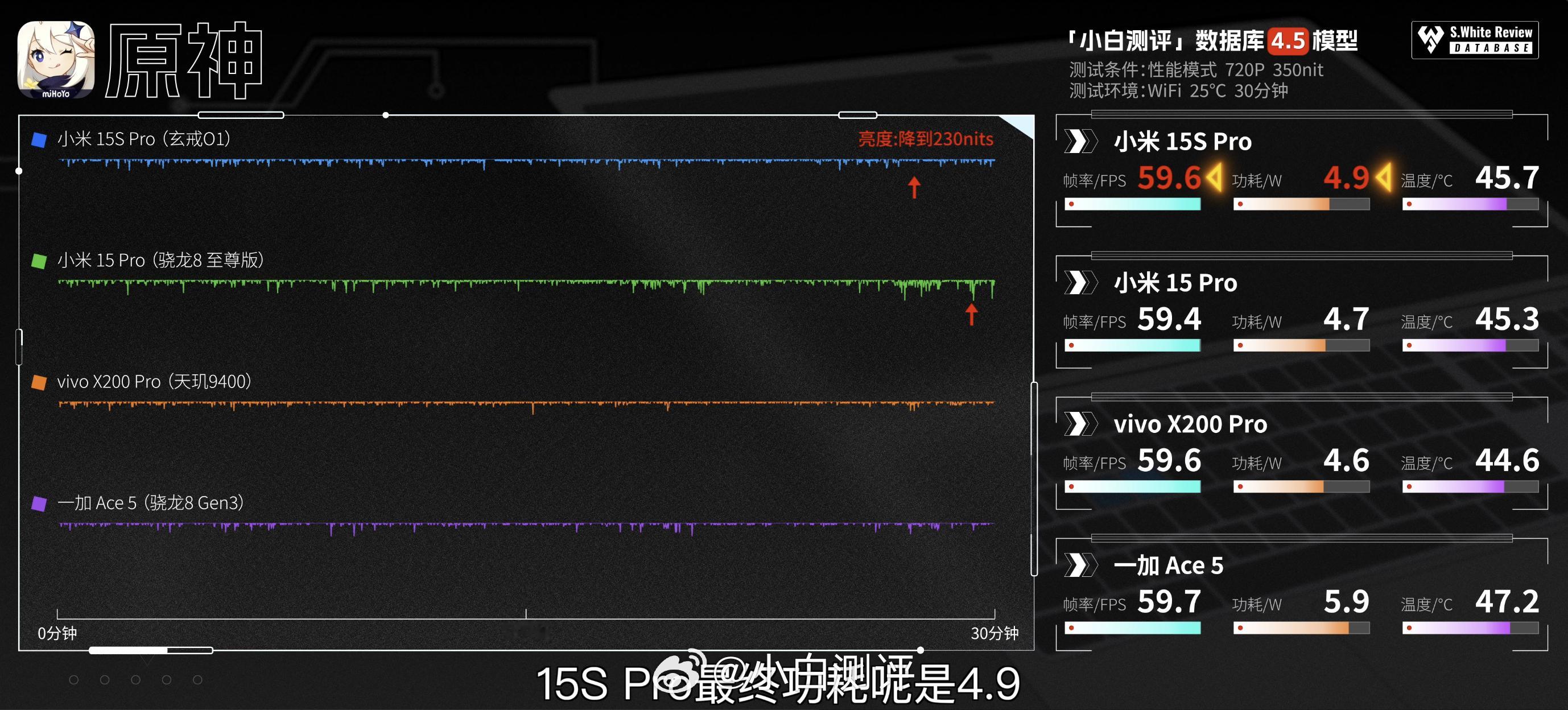The height and width of the screenshot is (710, 1568).
Task: Click the 原神 game title
Action: pos(184,60)
